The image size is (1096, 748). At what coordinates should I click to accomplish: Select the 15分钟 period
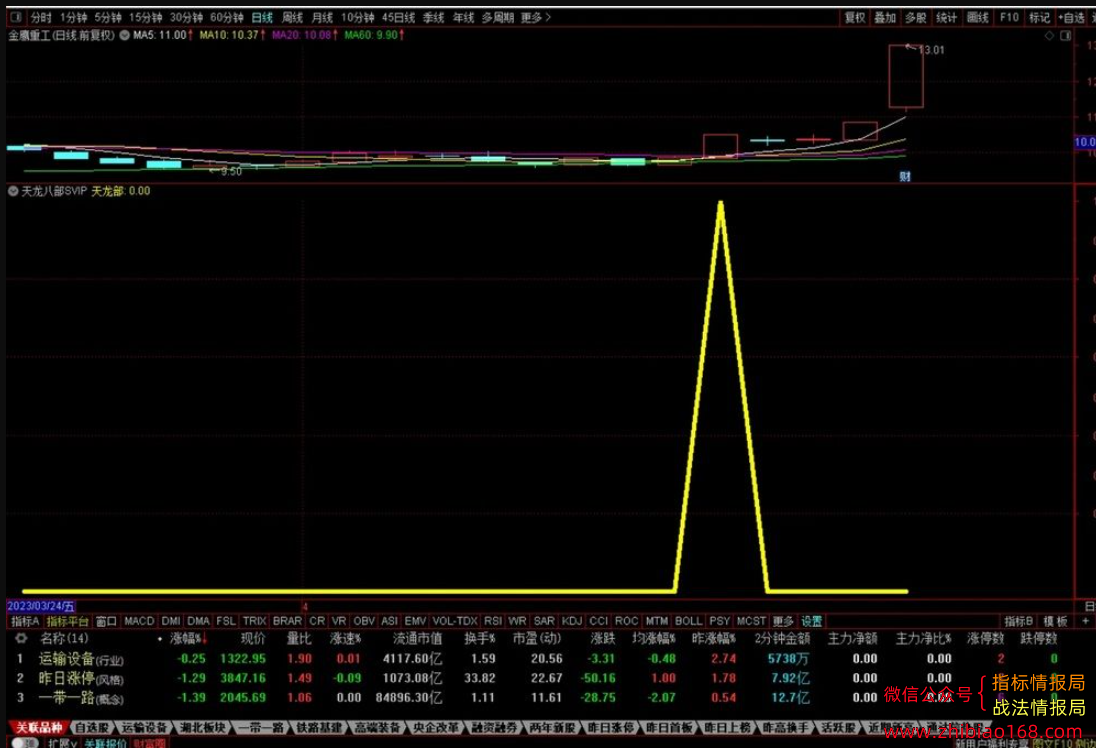click(x=145, y=17)
